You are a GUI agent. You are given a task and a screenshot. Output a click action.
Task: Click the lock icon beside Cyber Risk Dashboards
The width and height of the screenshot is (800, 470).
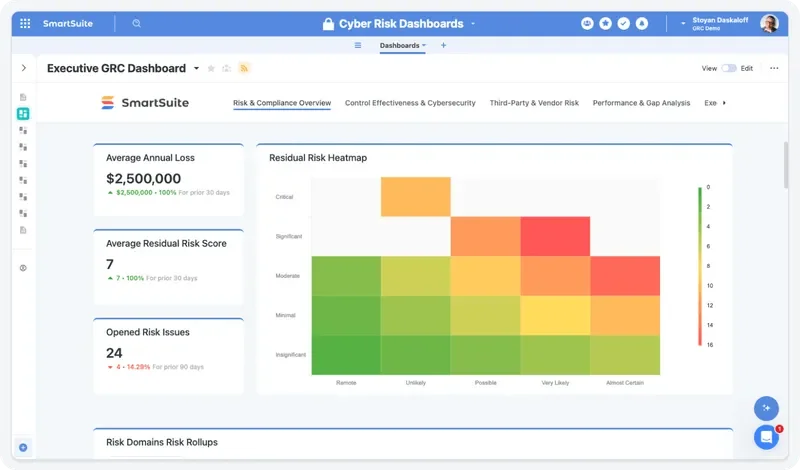pos(328,24)
